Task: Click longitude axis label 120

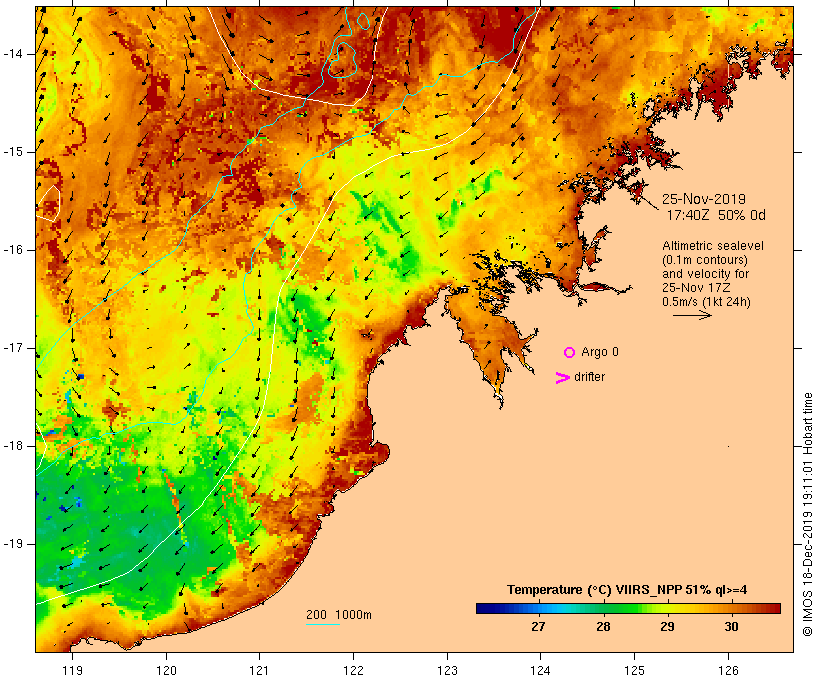Action: click(x=166, y=670)
